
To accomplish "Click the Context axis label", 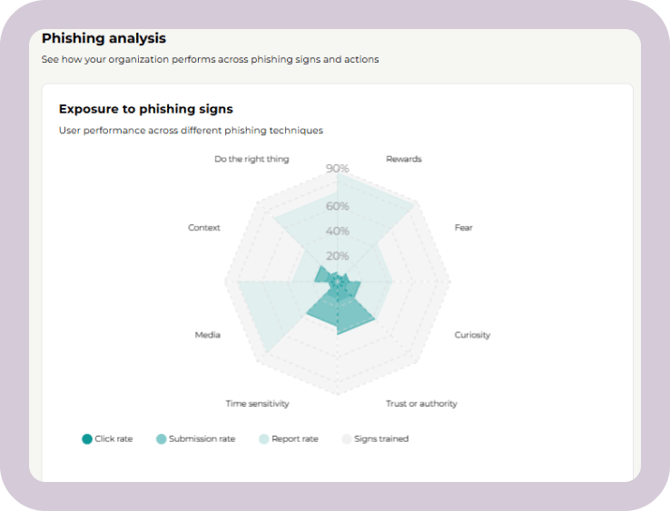I will point(204,228).
